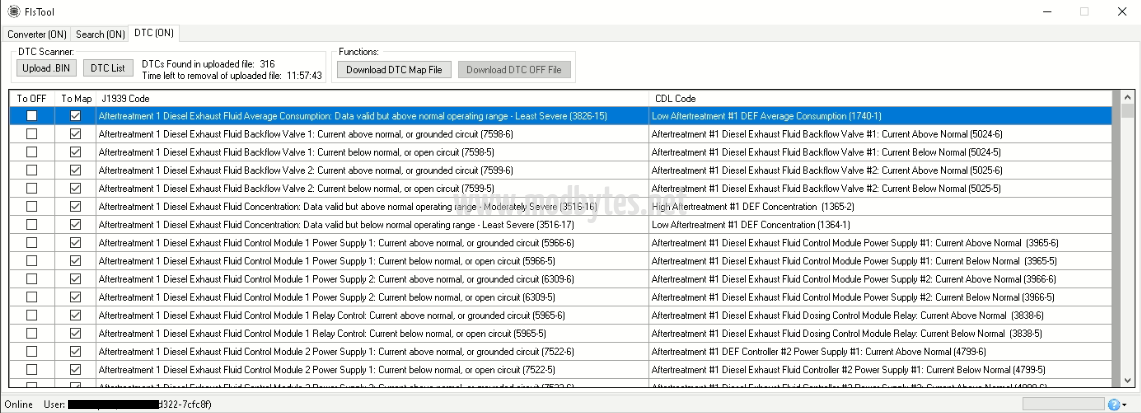Select the DTC (ON) tab
This screenshot has width=1141, height=413.
tap(153, 33)
